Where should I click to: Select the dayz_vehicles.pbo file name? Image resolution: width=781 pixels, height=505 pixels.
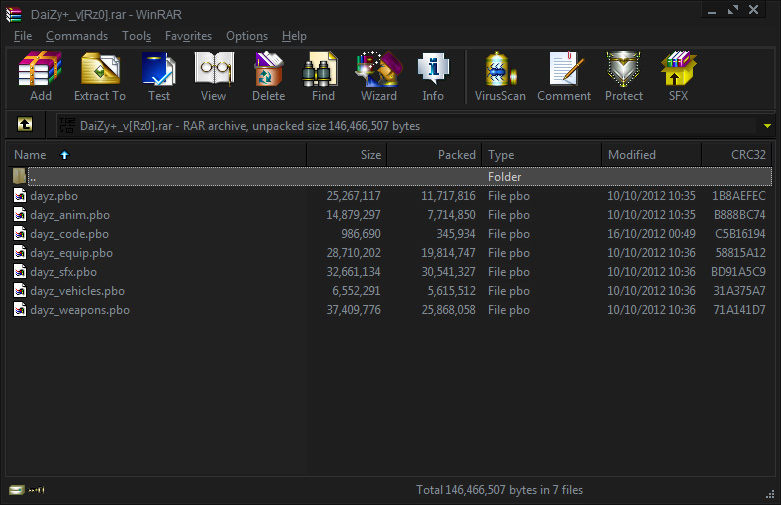coord(77,291)
